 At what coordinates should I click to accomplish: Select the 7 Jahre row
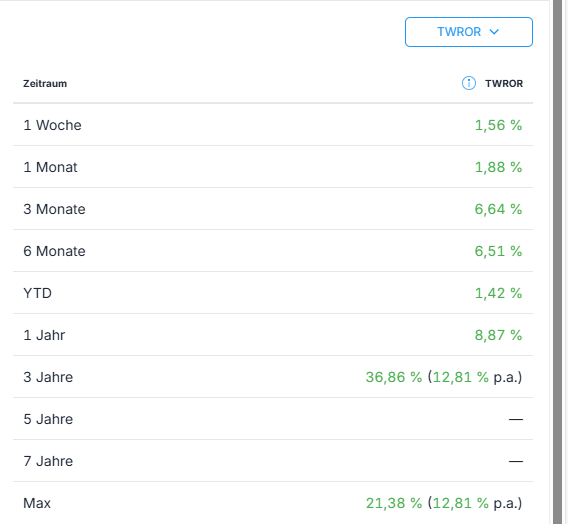point(273,461)
